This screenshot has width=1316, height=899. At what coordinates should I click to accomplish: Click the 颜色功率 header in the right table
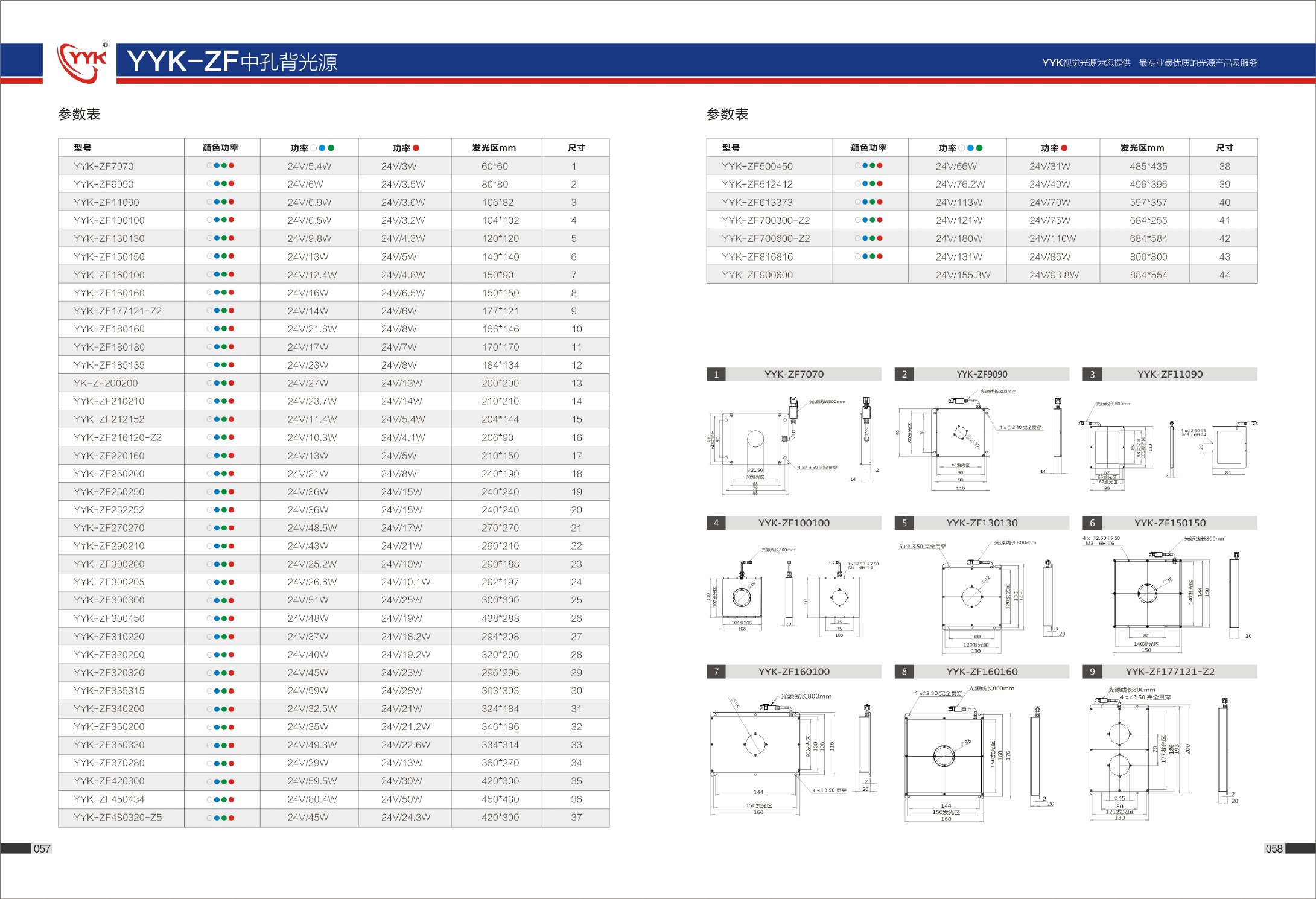tap(869, 148)
